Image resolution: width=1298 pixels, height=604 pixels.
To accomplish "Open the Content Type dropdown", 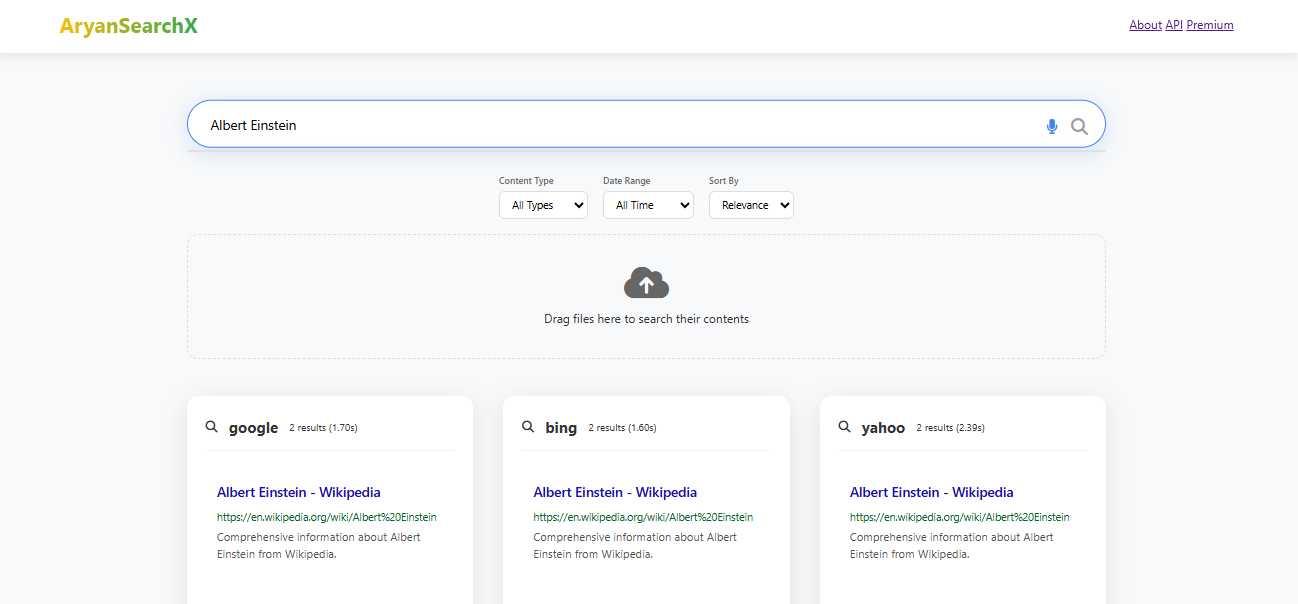I will (x=543, y=205).
